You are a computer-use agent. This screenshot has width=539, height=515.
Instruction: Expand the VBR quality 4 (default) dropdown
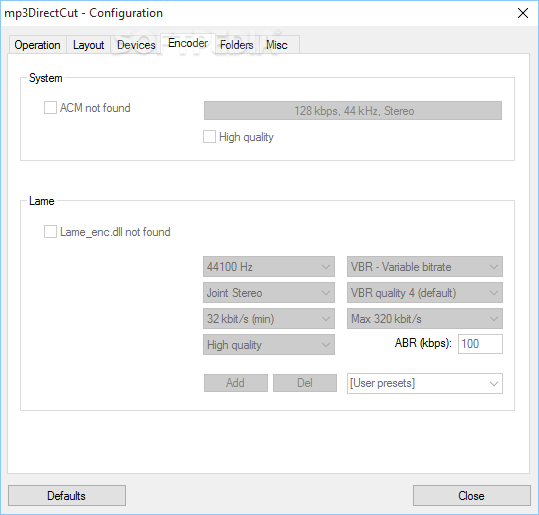425,293
